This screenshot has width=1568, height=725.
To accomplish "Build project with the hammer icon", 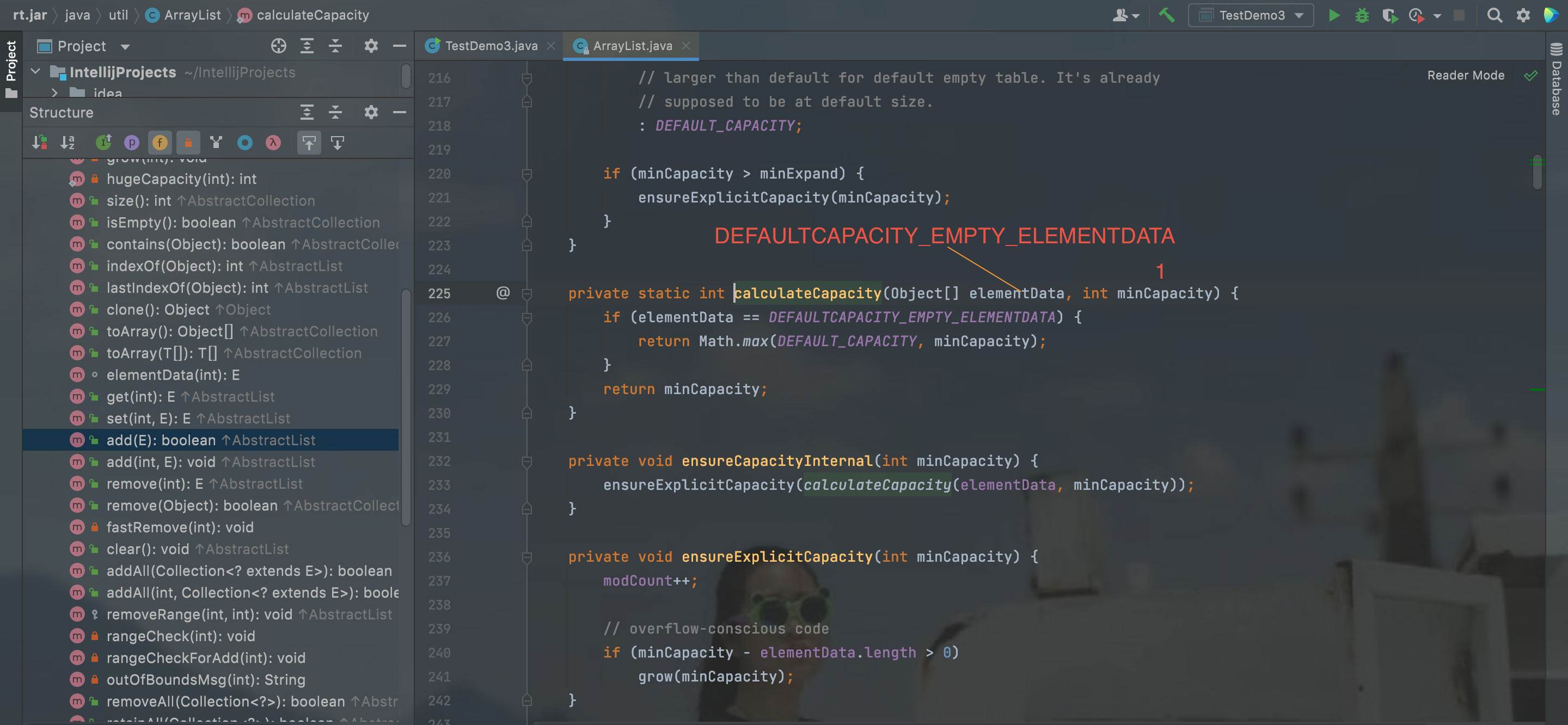I will [x=1166, y=15].
